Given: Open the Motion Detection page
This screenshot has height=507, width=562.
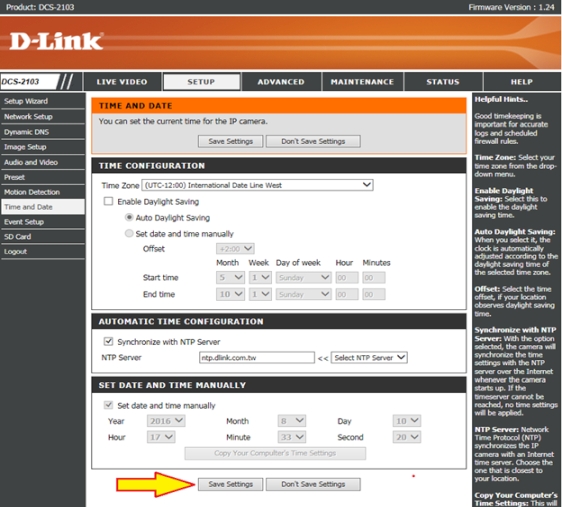Looking at the screenshot, I should pos(43,192).
